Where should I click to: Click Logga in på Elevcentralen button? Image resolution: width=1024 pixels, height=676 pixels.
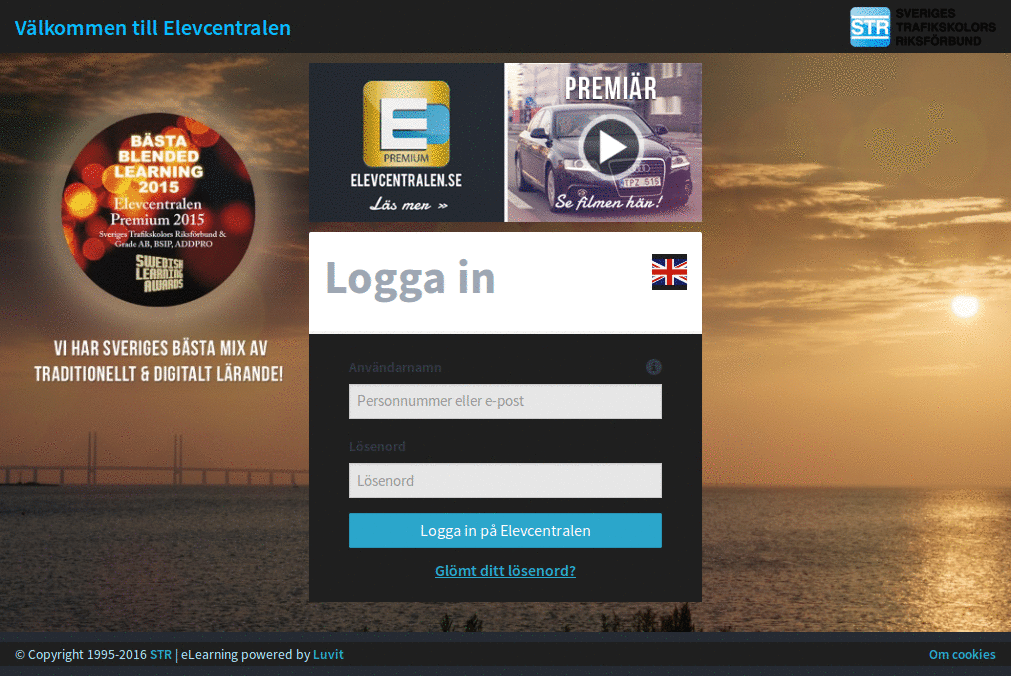tap(505, 530)
